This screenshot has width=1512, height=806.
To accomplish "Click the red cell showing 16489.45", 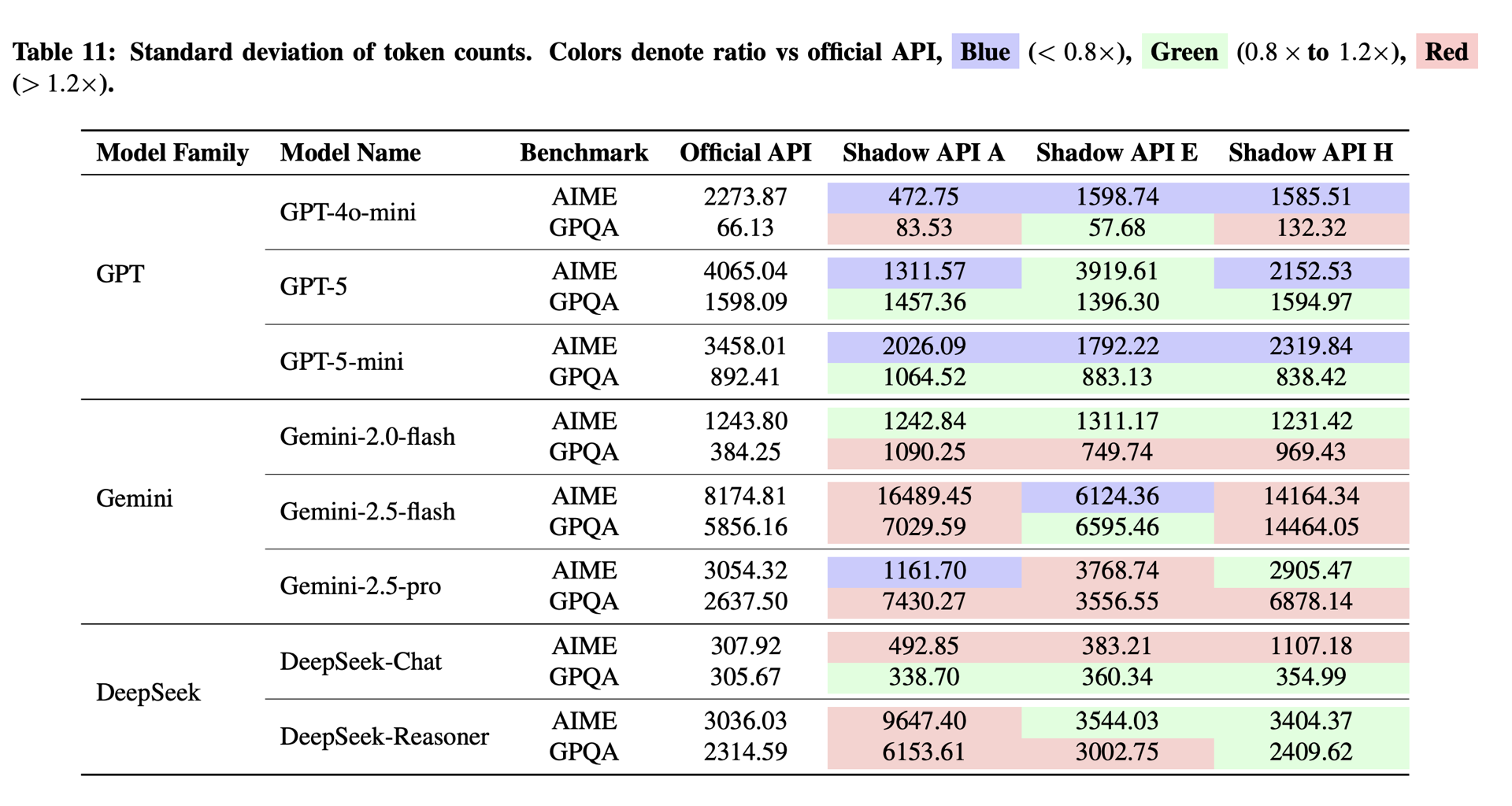I will click(x=924, y=497).
